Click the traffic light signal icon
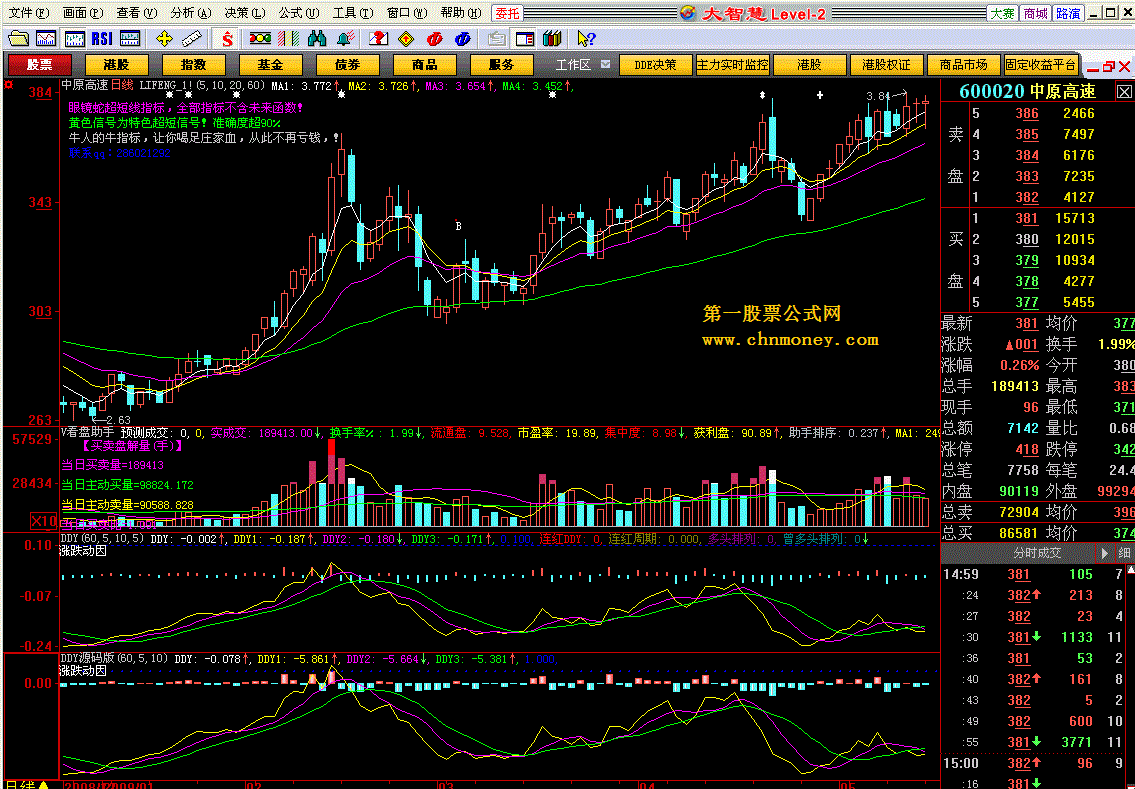Image resolution: width=1135 pixels, height=789 pixels. pyautogui.click(x=261, y=38)
